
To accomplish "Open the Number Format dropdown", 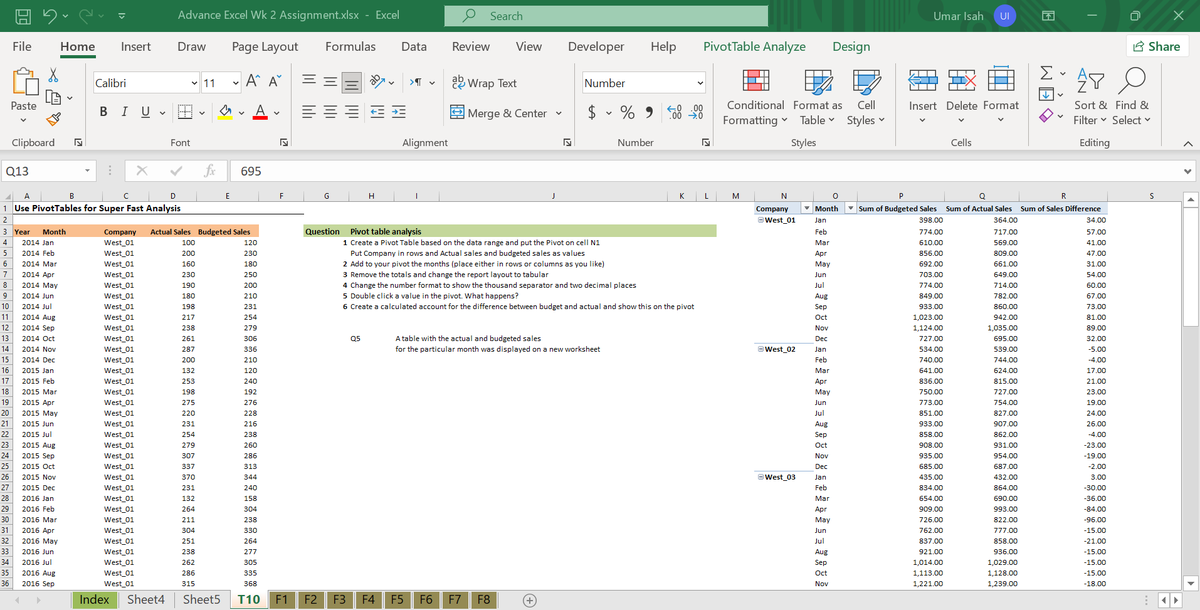I will coord(643,81).
